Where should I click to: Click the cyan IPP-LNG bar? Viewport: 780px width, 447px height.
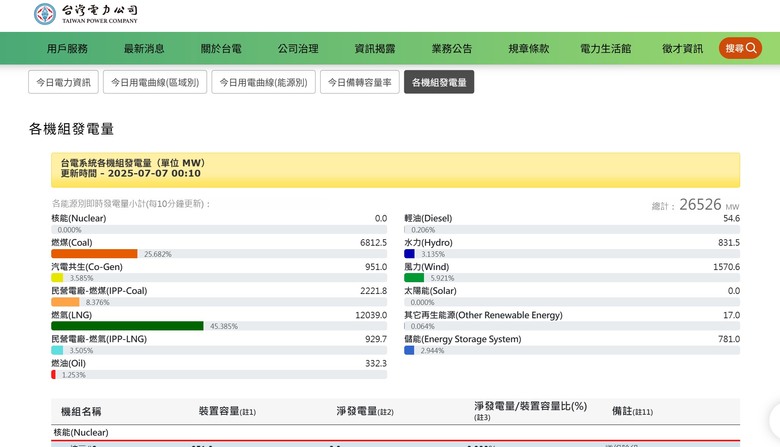(x=57, y=350)
